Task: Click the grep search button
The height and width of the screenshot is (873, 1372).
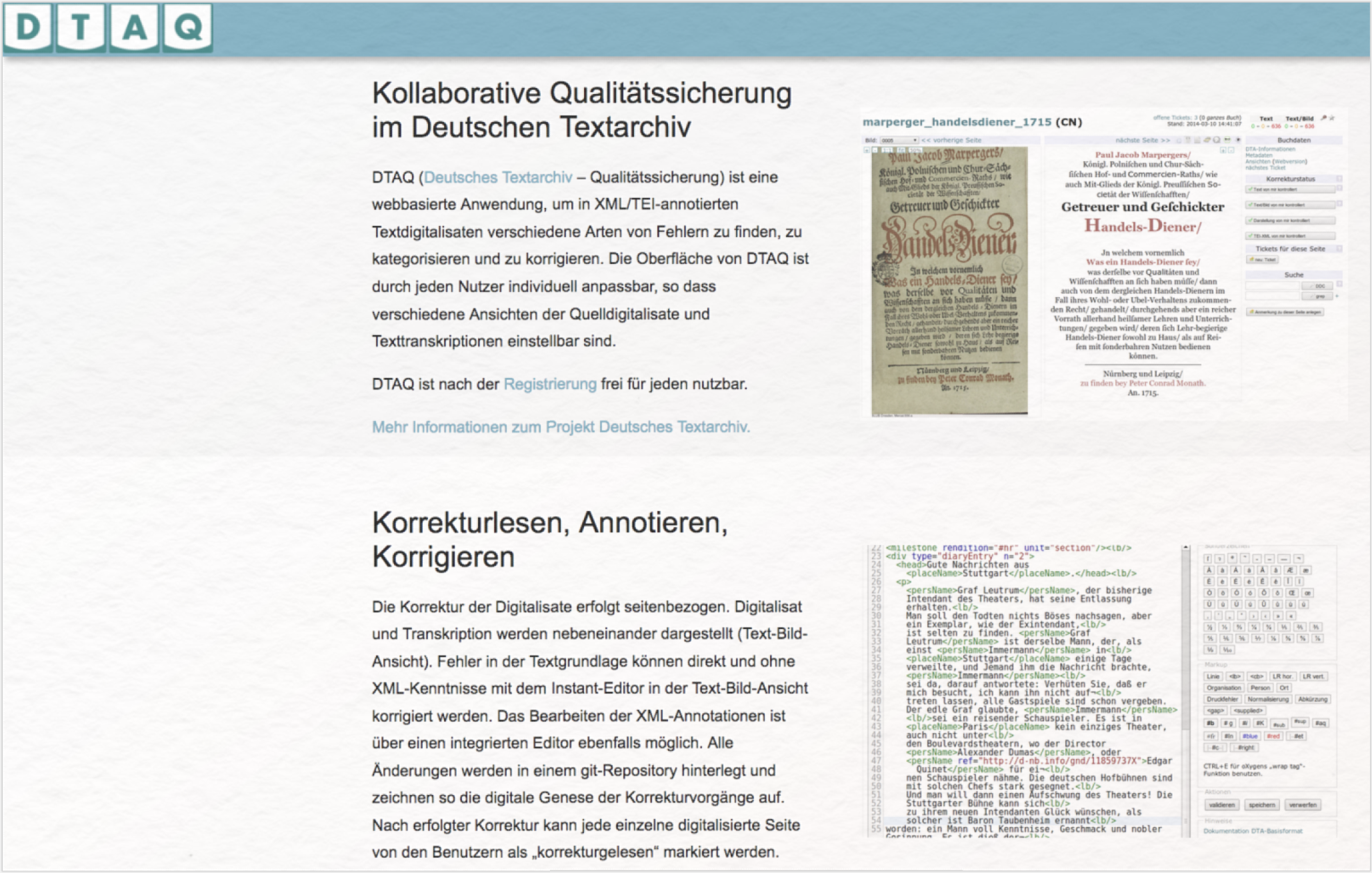Action: (x=1317, y=296)
